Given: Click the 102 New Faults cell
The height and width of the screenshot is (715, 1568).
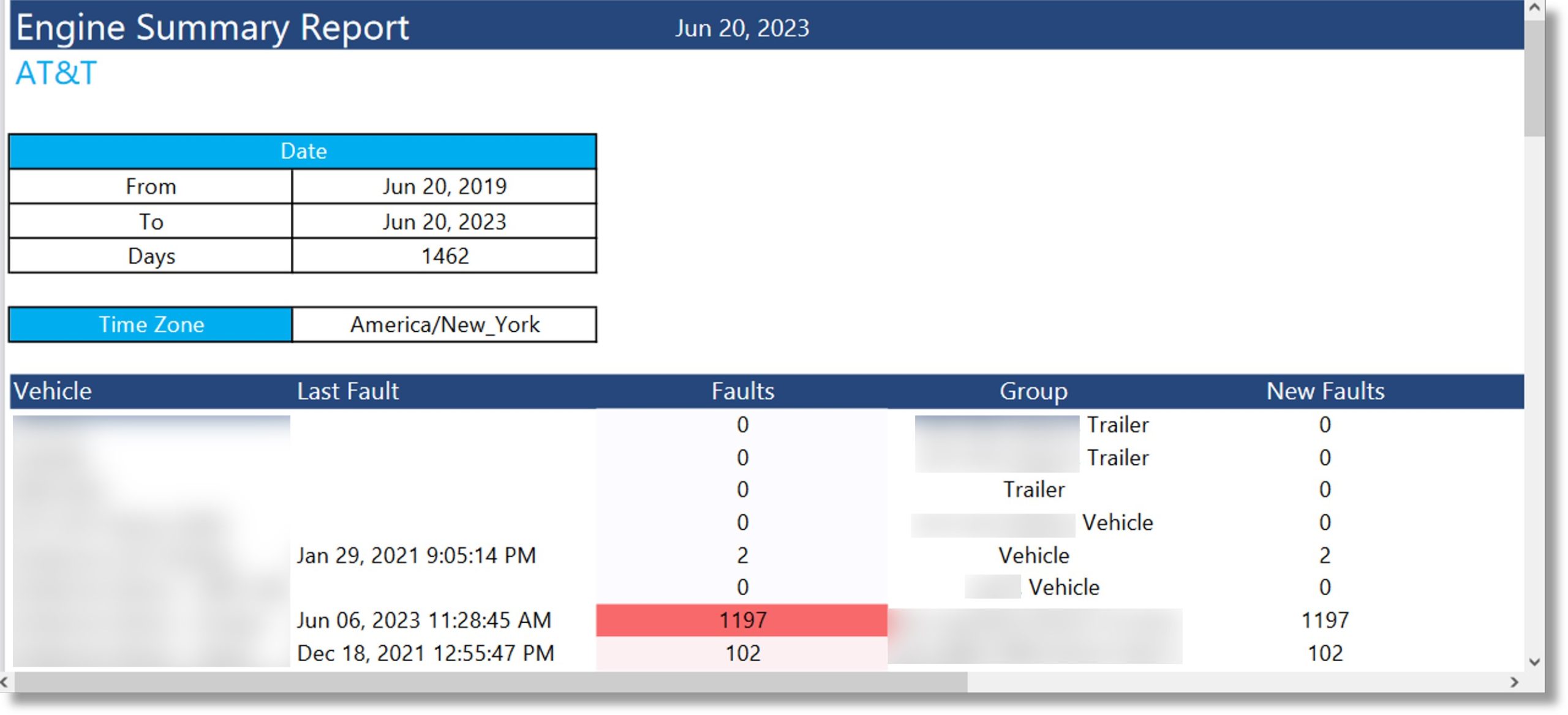Looking at the screenshot, I should [1325, 653].
